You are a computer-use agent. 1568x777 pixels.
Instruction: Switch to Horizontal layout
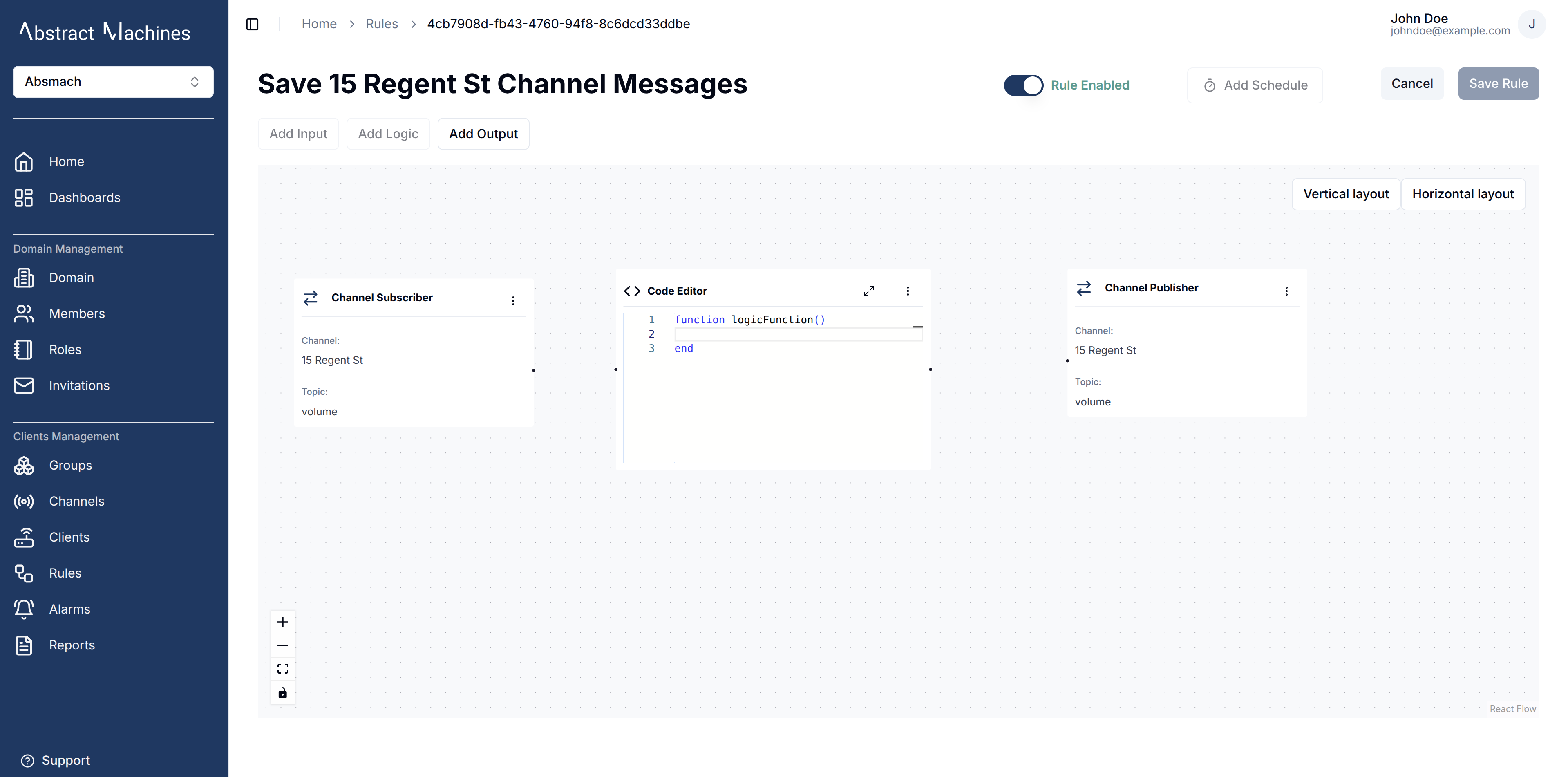point(1463,194)
